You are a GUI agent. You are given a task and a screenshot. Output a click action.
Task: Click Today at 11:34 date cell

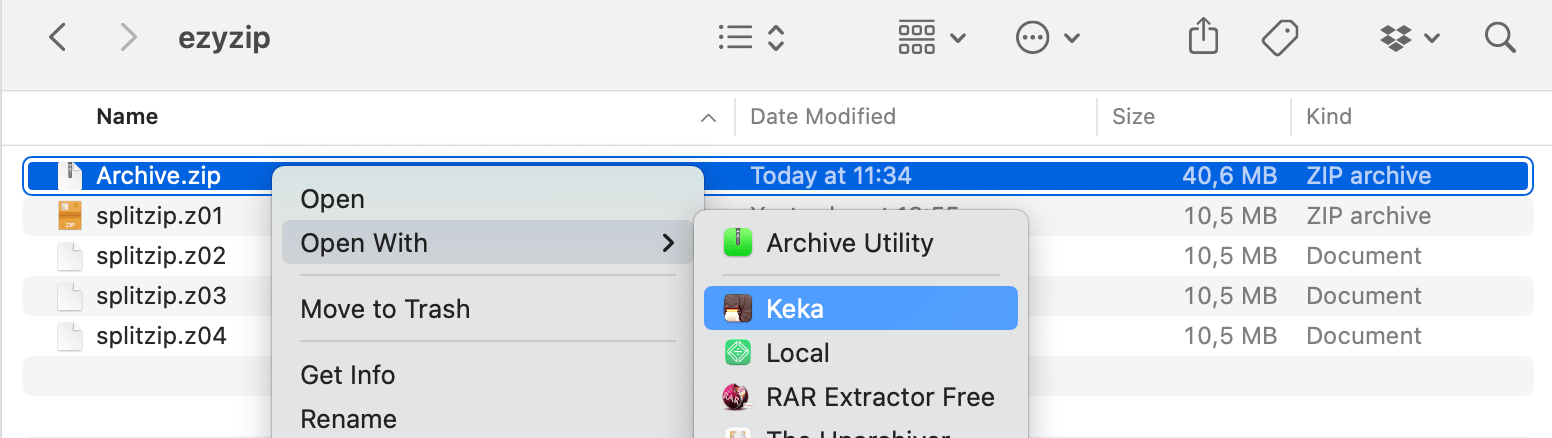(831, 176)
